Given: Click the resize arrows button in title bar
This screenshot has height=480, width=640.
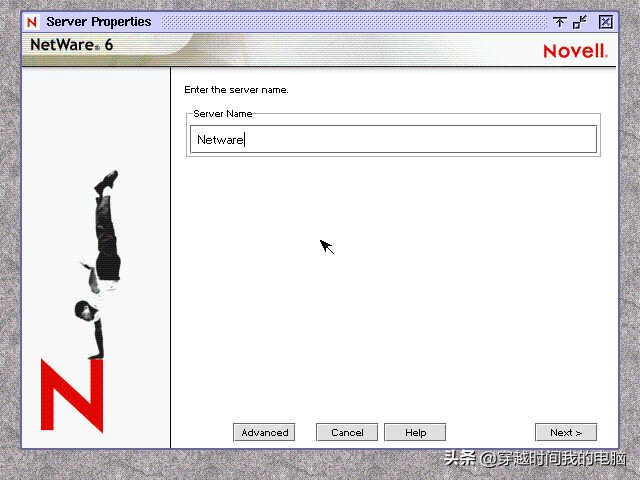Looking at the screenshot, I should click(x=580, y=22).
